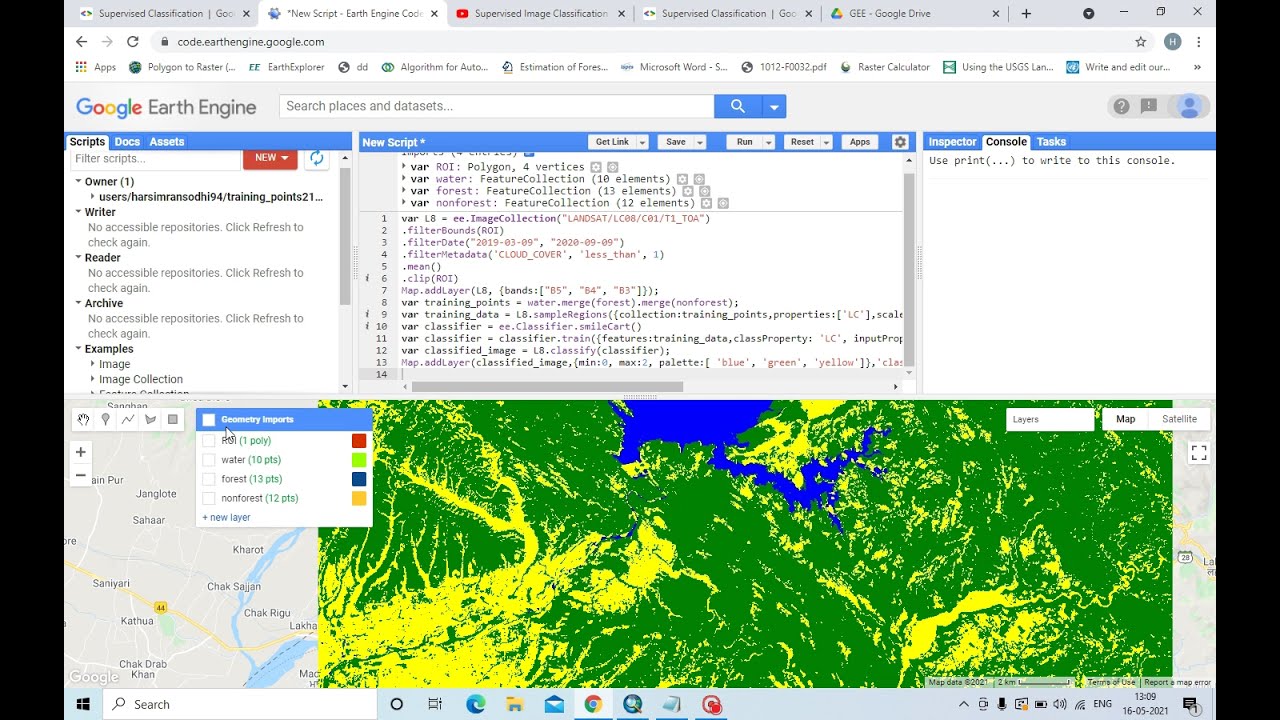Select the hand pan tool on the map
Screen dimensions: 1280x720
pyautogui.click(x=84, y=420)
